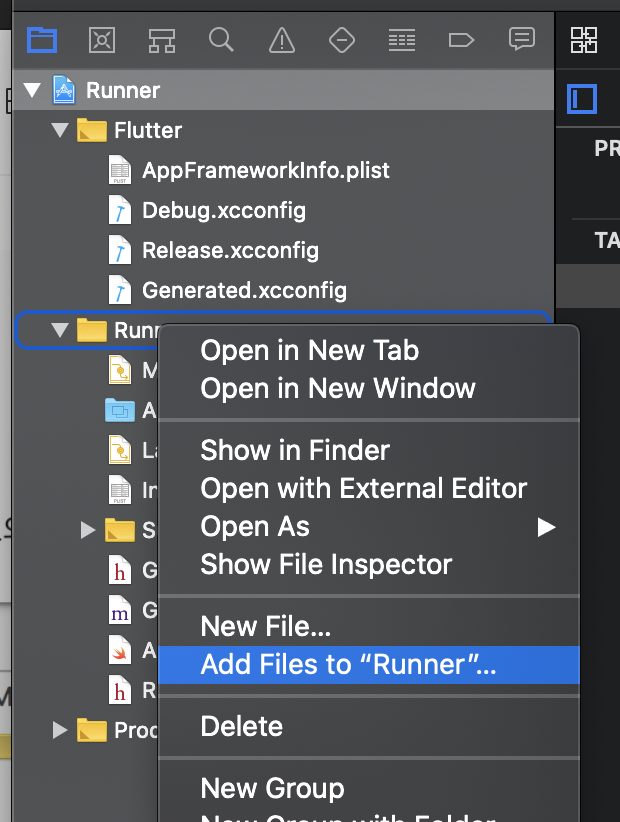This screenshot has height=822, width=620.
Task: Open the Open As submenu
Action: [x=369, y=526]
